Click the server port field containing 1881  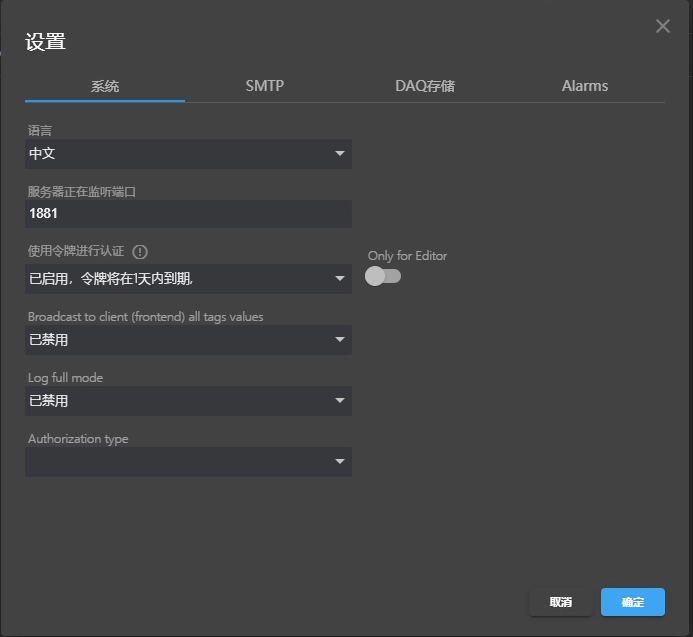pos(188,214)
